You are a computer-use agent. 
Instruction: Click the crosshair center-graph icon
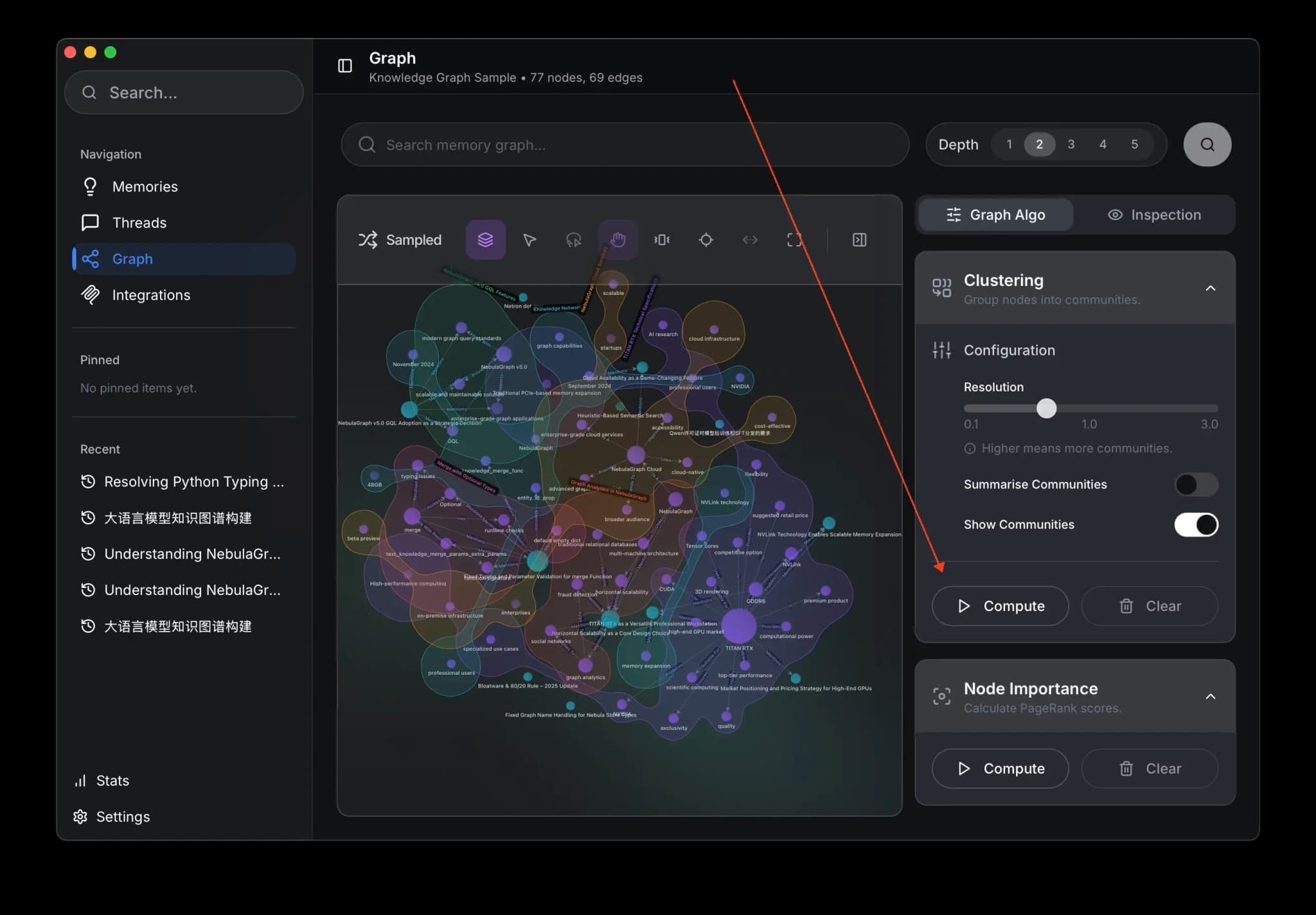point(706,240)
